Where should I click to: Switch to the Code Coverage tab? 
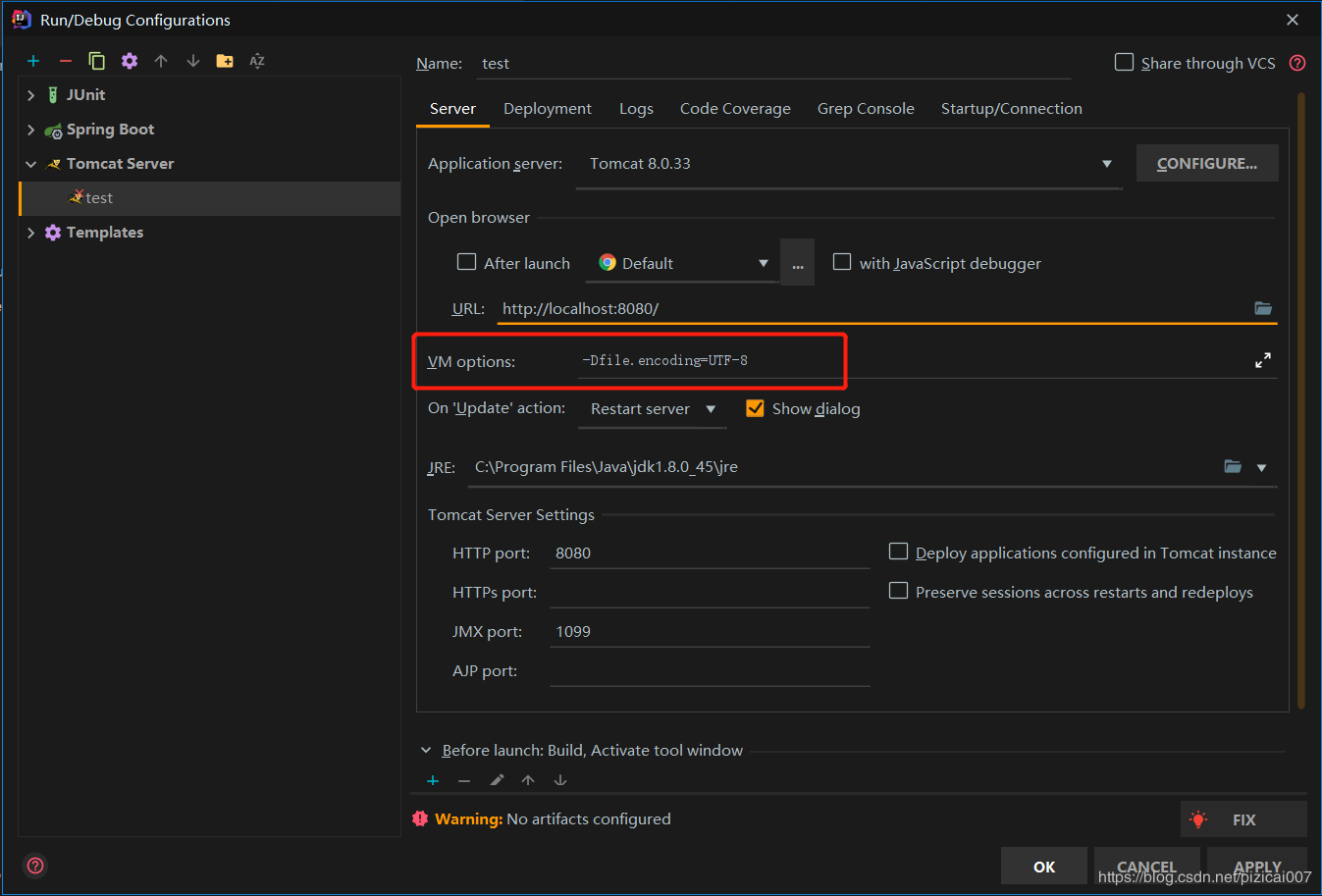click(735, 109)
